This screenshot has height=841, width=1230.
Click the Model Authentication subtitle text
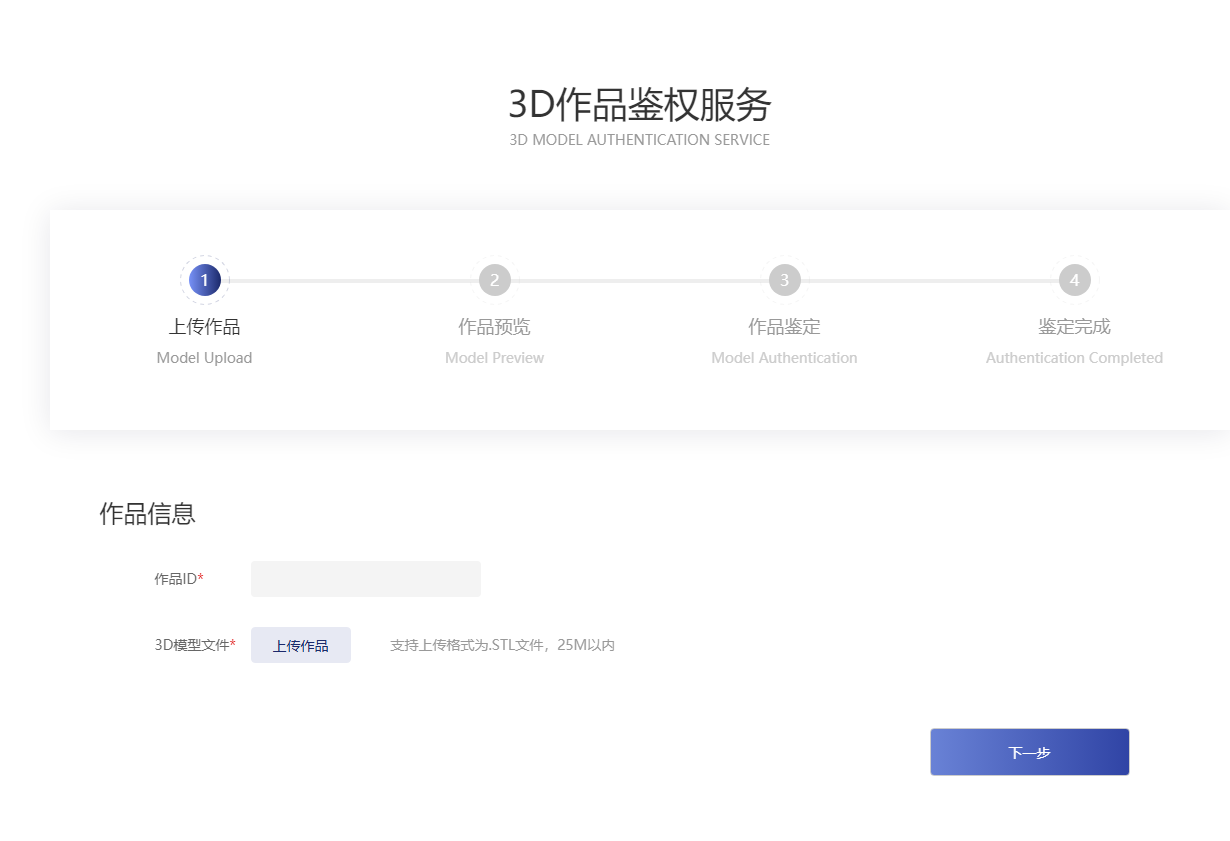coord(784,358)
